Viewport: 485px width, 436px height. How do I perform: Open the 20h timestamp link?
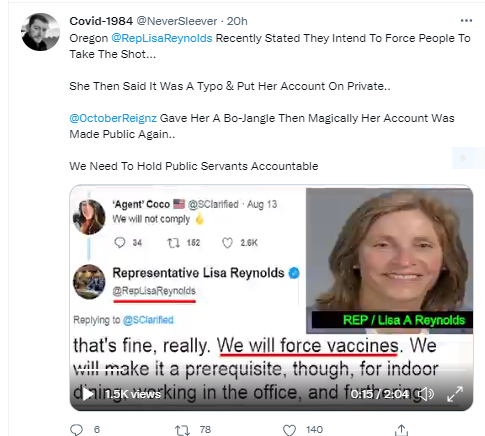tap(237, 21)
